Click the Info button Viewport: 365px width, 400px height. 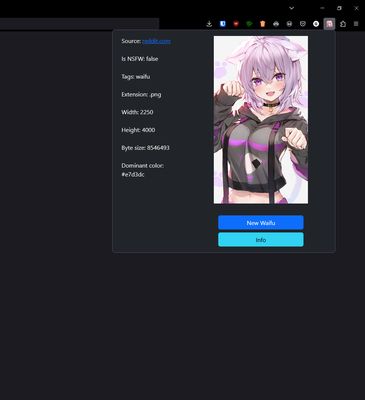(x=261, y=240)
